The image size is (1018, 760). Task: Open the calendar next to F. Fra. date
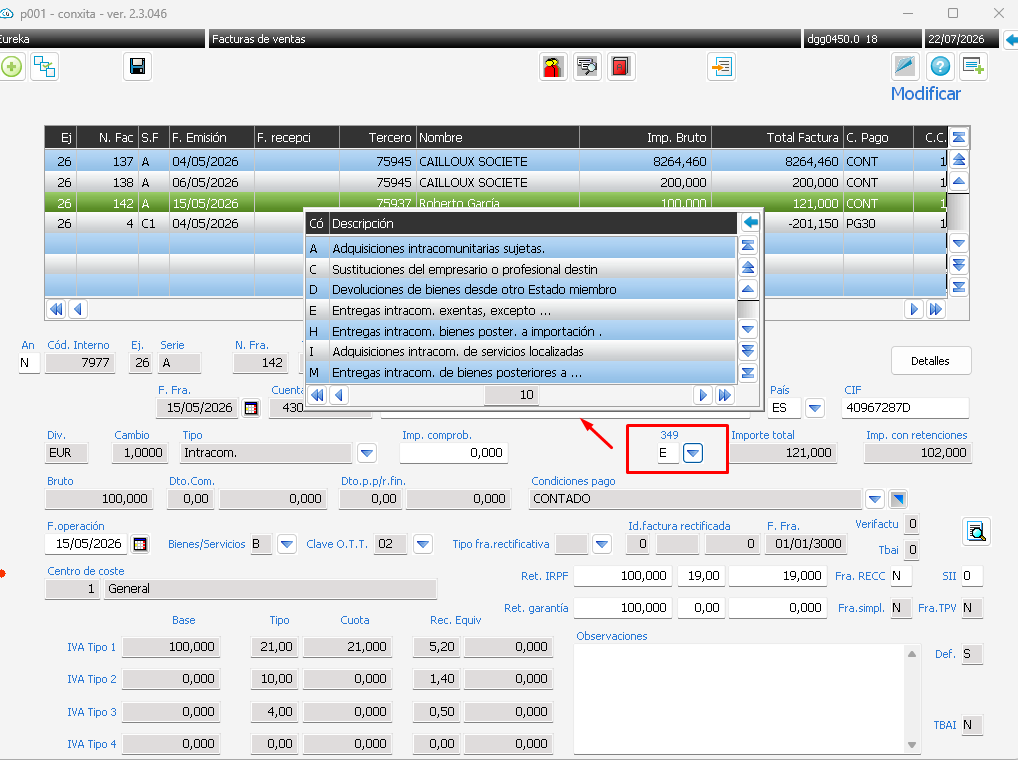click(x=251, y=408)
